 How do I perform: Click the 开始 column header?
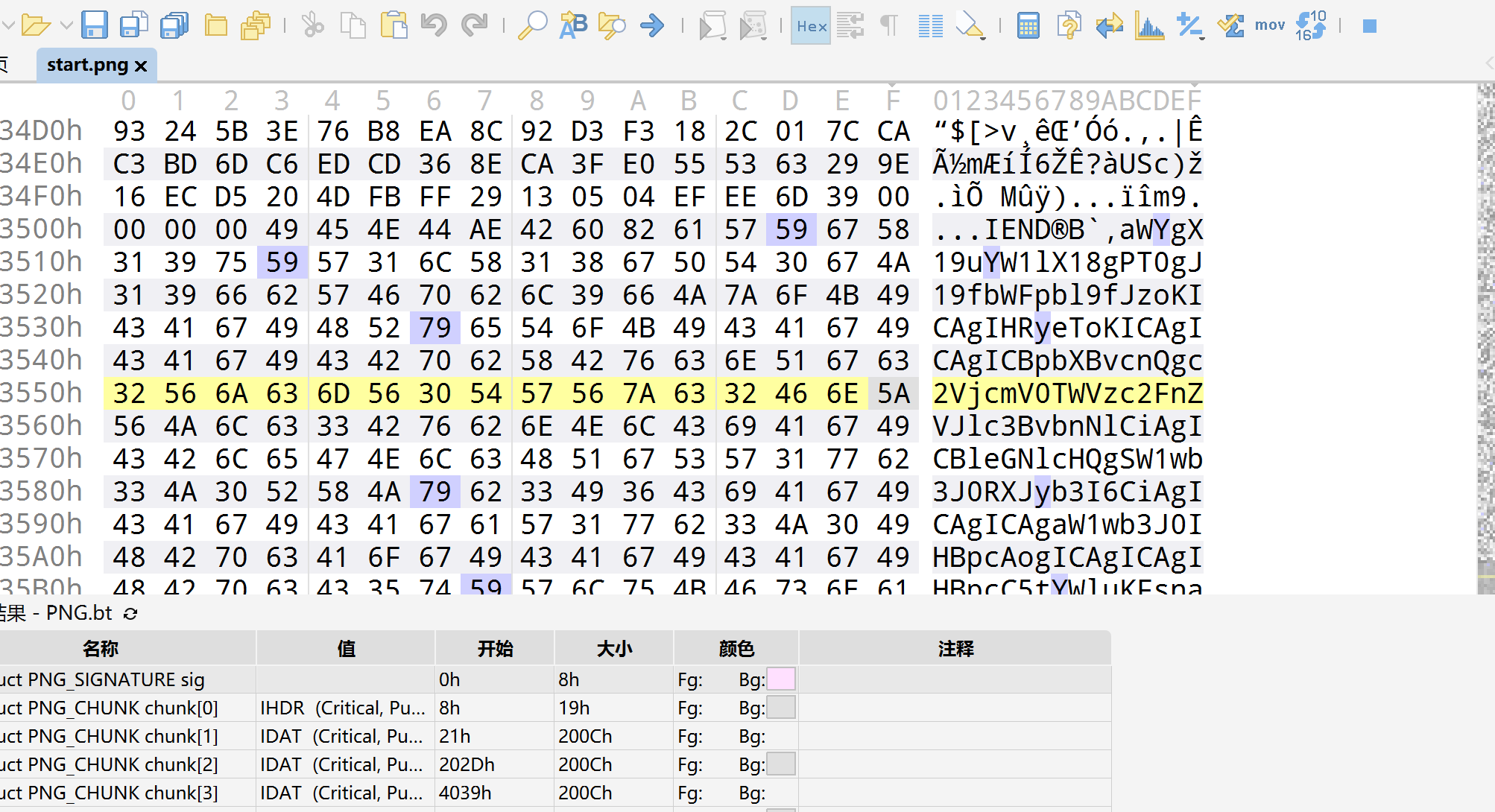tap(496, 649)
